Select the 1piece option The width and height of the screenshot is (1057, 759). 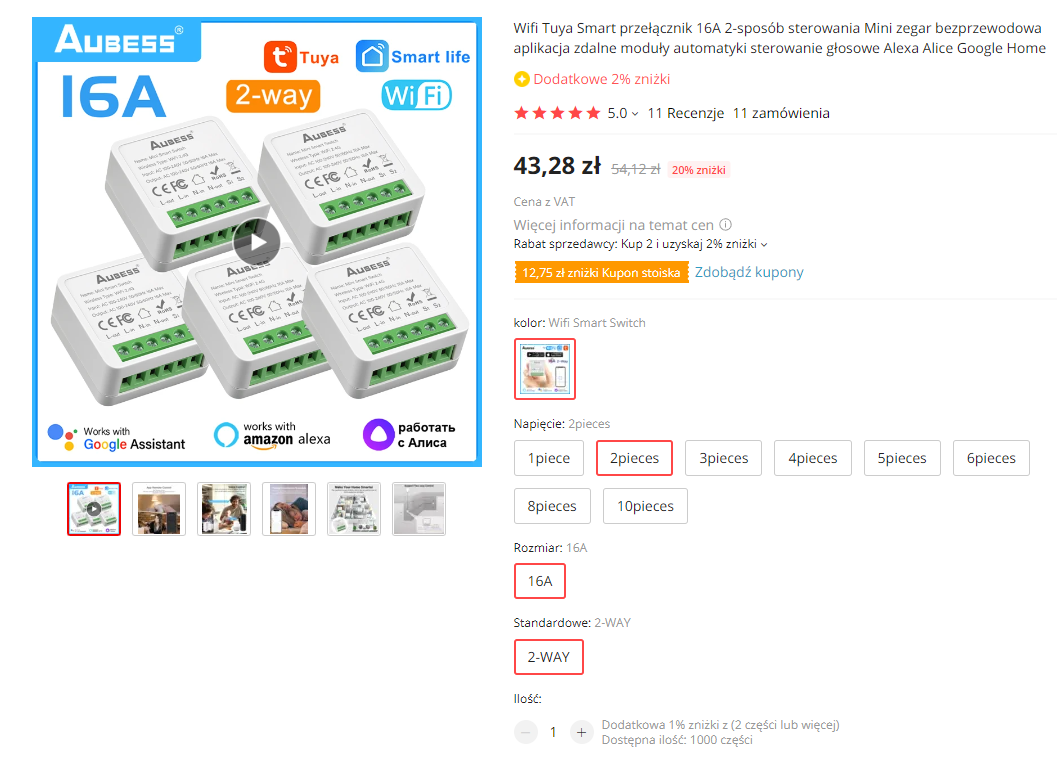pos(549,458)
